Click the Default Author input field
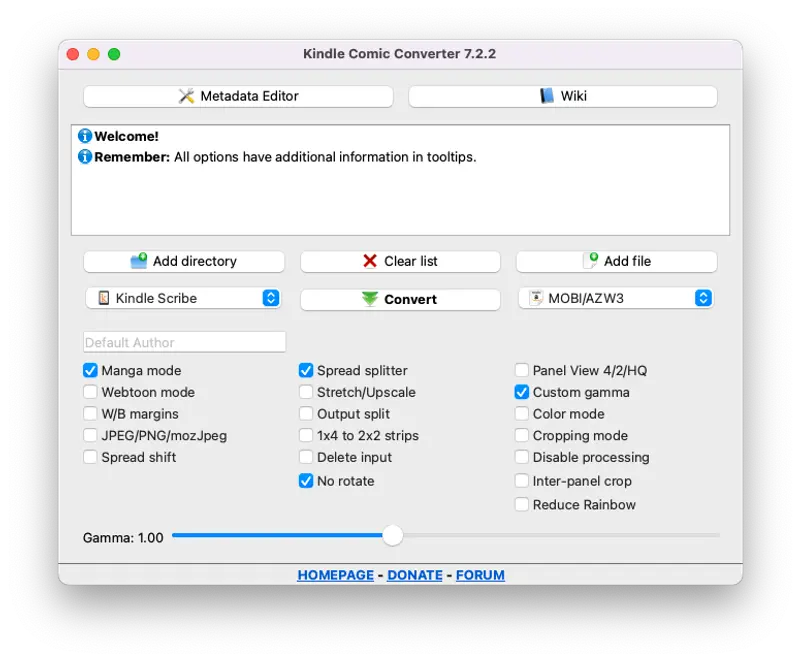The width and height of the screenshot is (800, 661). [x=185, y=342]
